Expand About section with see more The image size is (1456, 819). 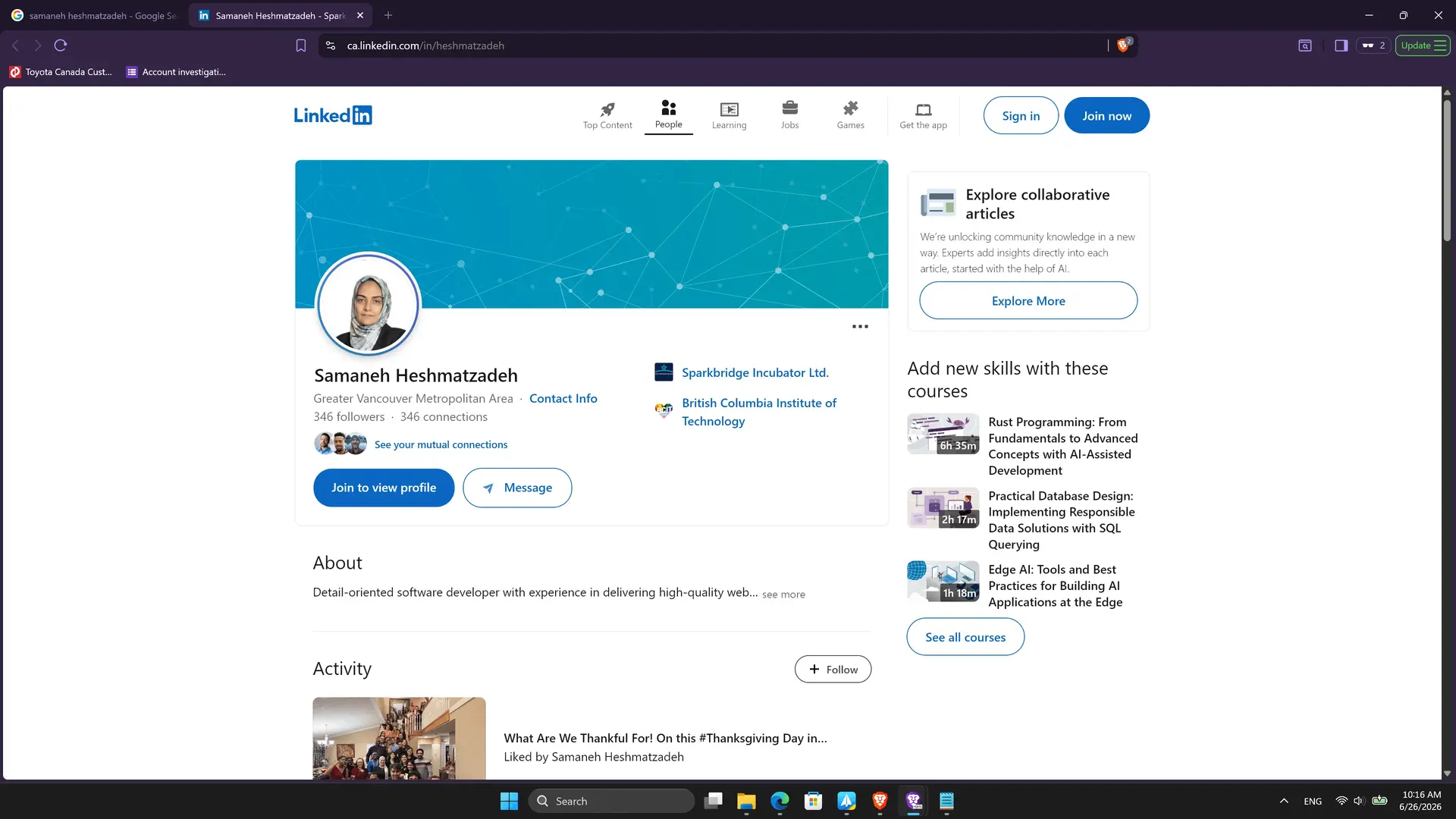(783, 594)
